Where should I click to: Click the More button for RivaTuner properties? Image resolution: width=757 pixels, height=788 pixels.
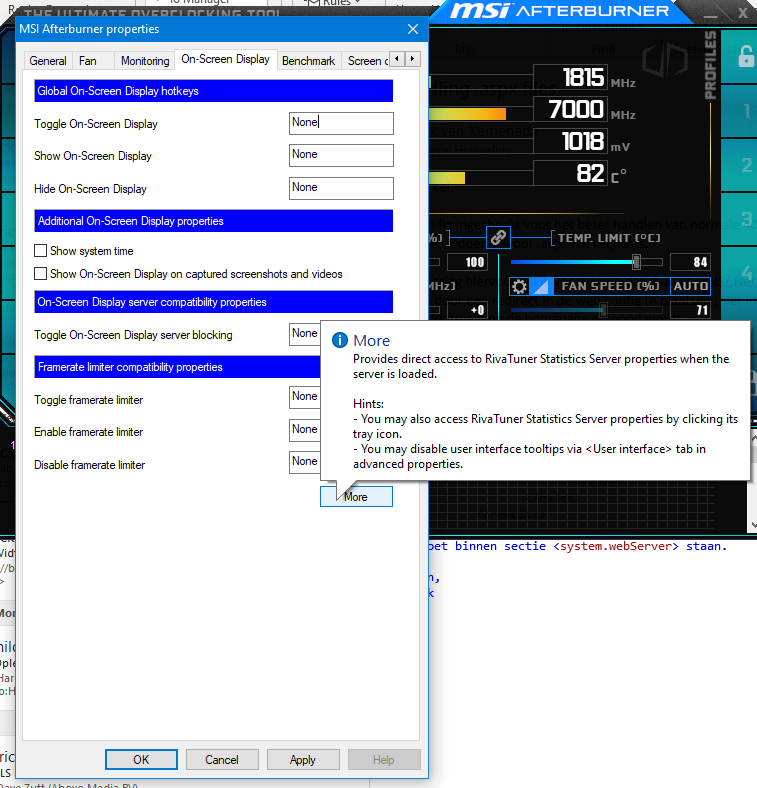[x=356, y=497]
